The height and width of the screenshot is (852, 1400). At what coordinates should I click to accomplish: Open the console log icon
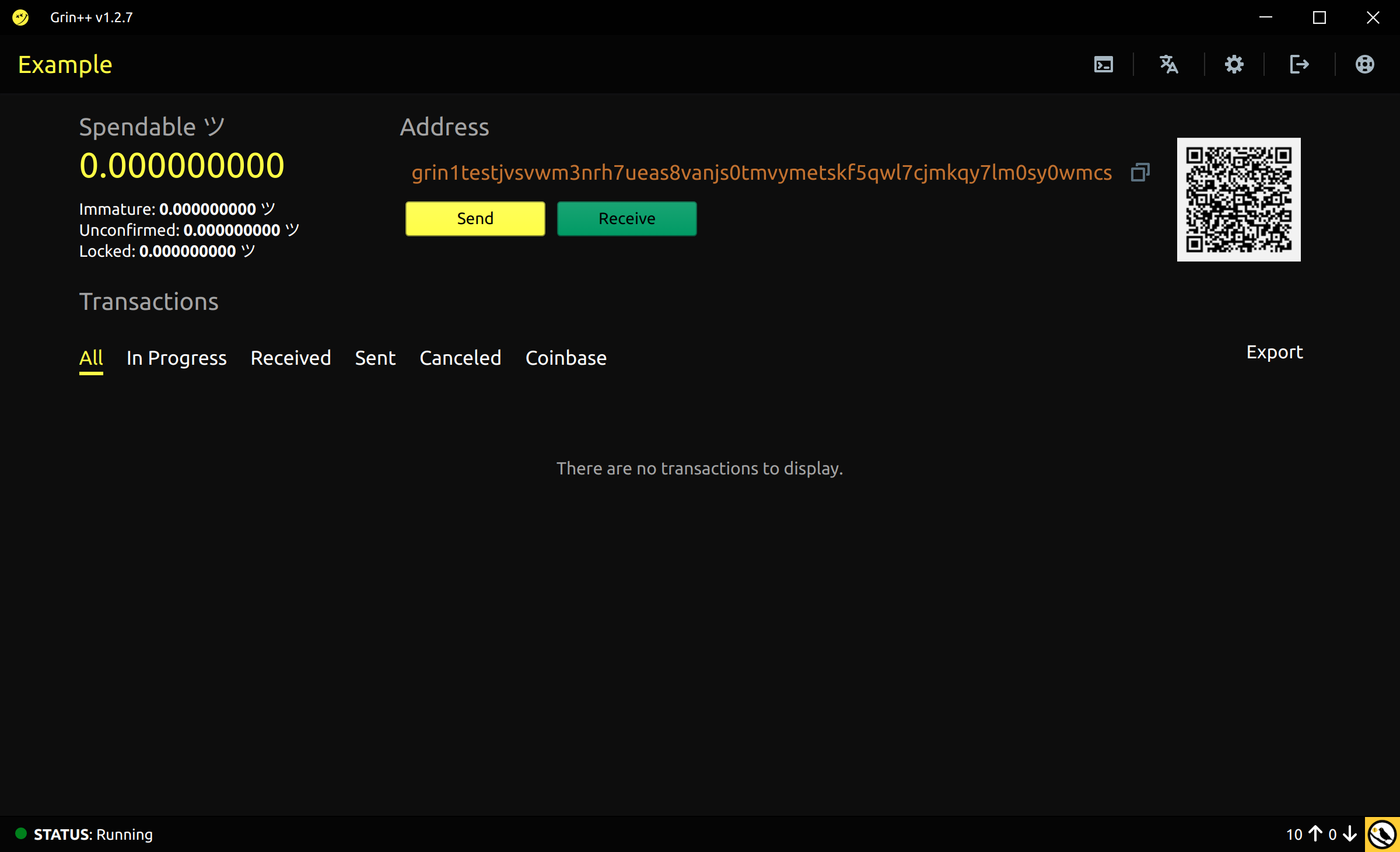click(1103, 64)
